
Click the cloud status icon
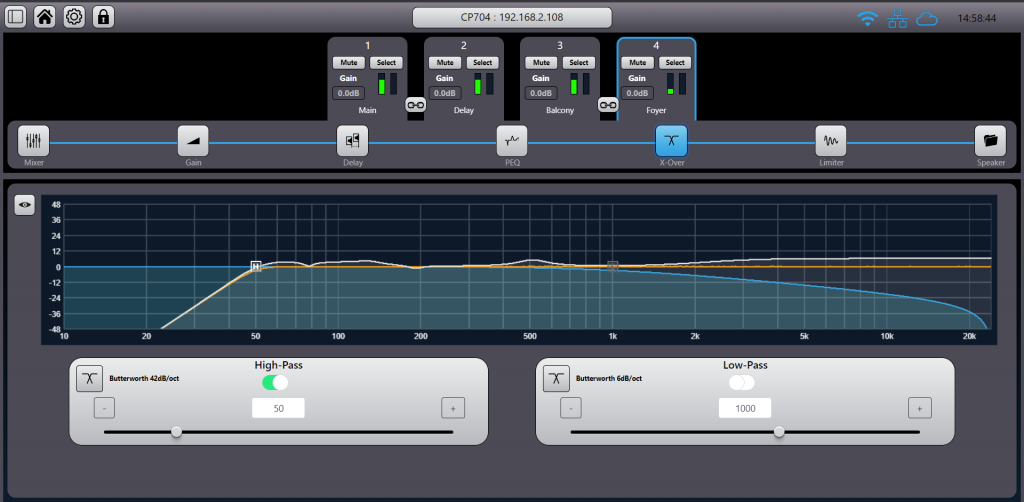click(927, 19)
